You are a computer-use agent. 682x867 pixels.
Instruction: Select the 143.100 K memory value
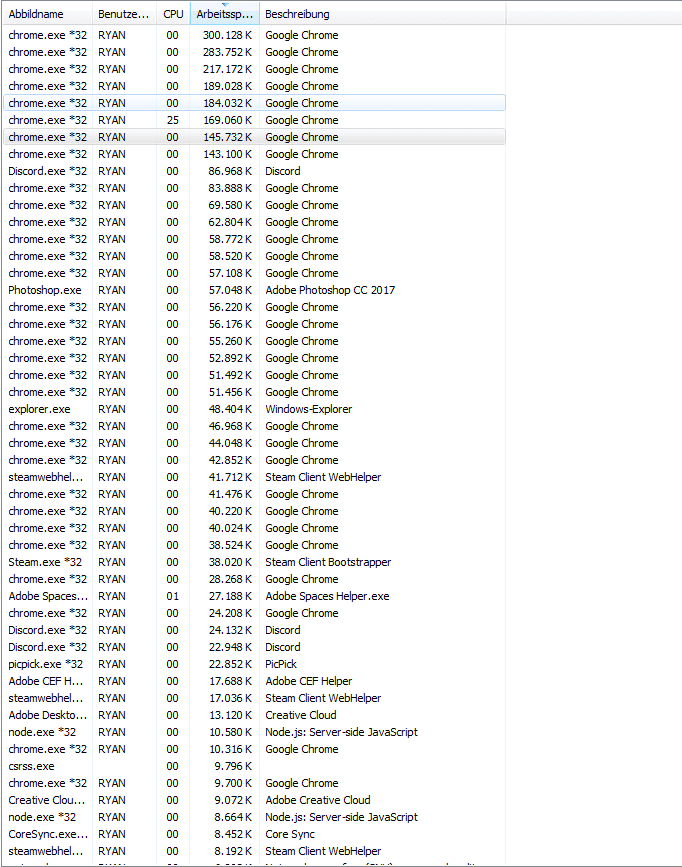pyautogui.click(x=227, y=154)
